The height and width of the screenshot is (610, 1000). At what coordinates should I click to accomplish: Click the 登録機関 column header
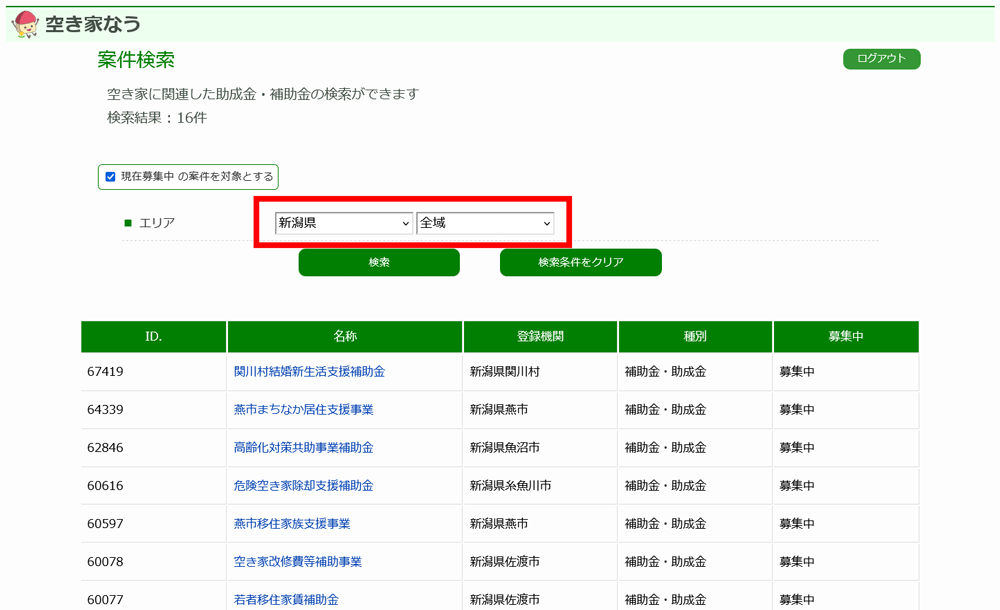pos(540,337)
